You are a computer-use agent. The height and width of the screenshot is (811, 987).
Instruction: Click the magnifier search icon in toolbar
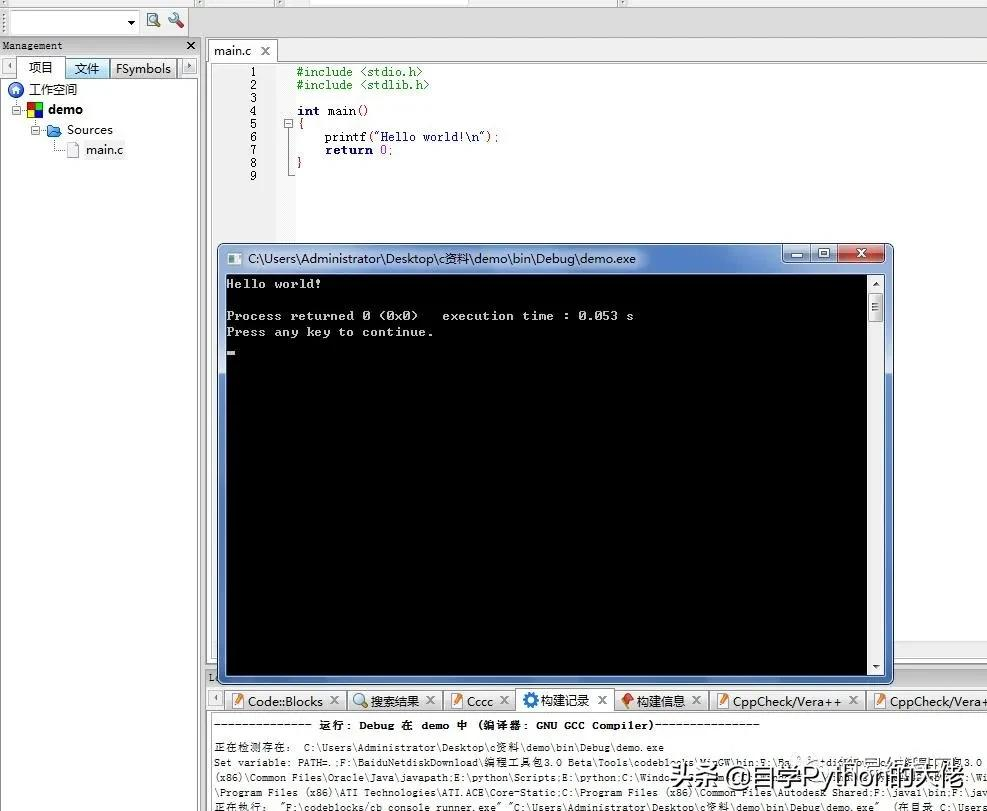pyautogui.click(x=153, y=20)
